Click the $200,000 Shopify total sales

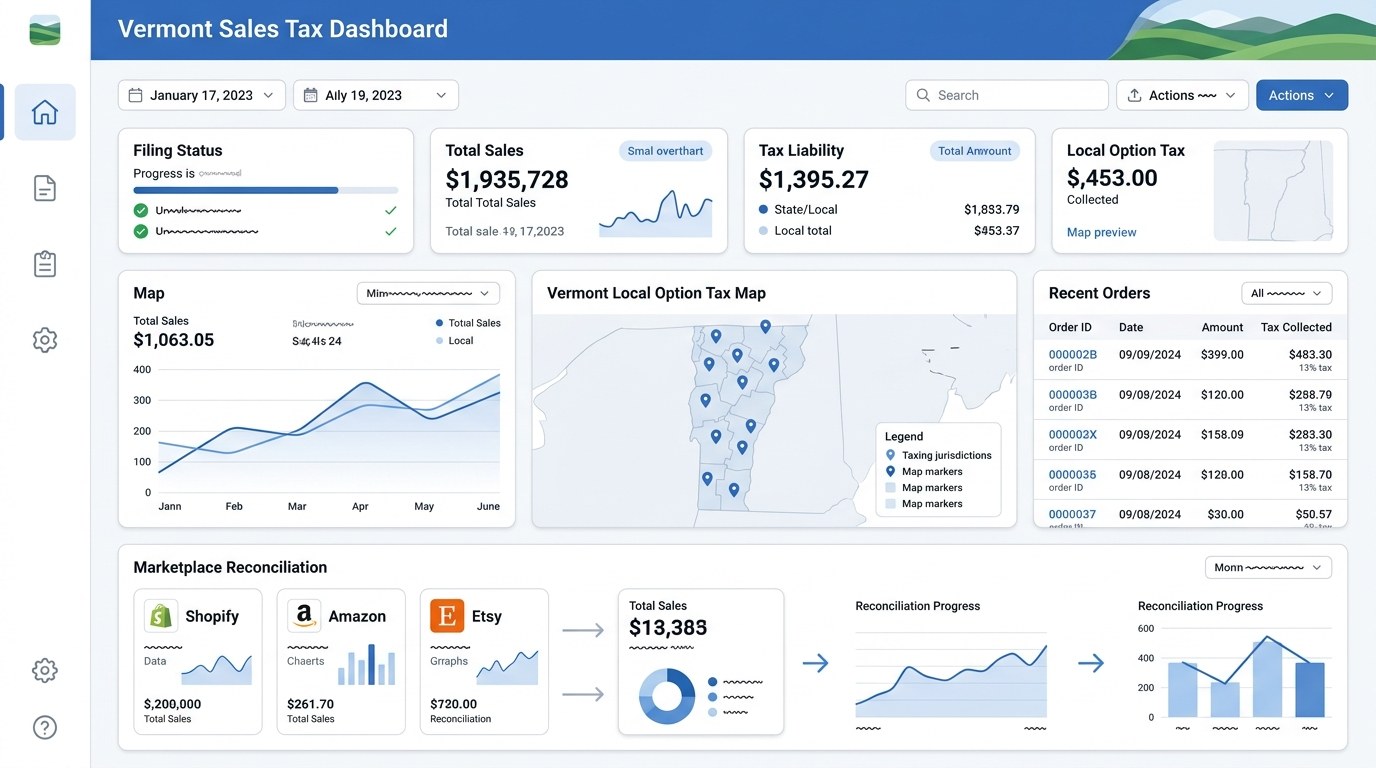172,704
